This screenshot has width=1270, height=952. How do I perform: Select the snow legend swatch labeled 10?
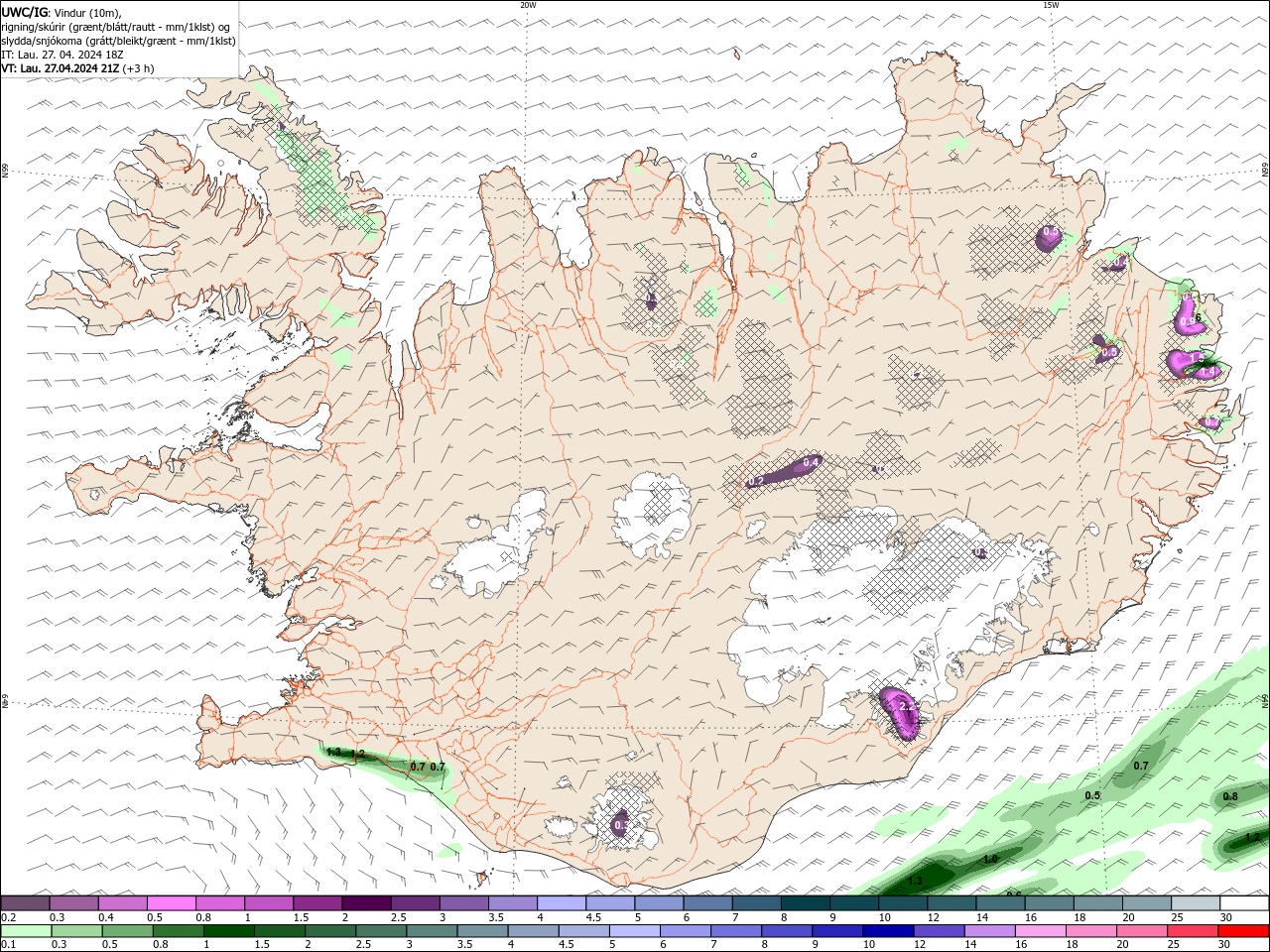pos(902,903)
